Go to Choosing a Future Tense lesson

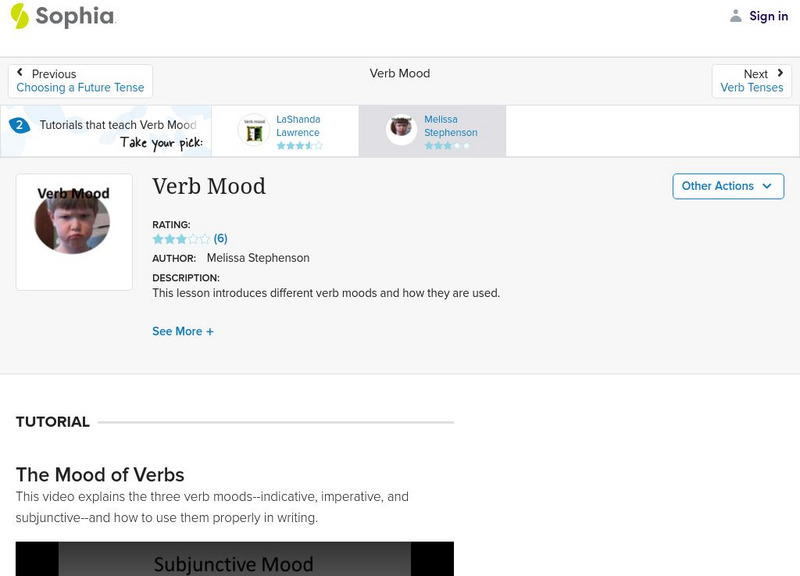(x=80, y=88)
